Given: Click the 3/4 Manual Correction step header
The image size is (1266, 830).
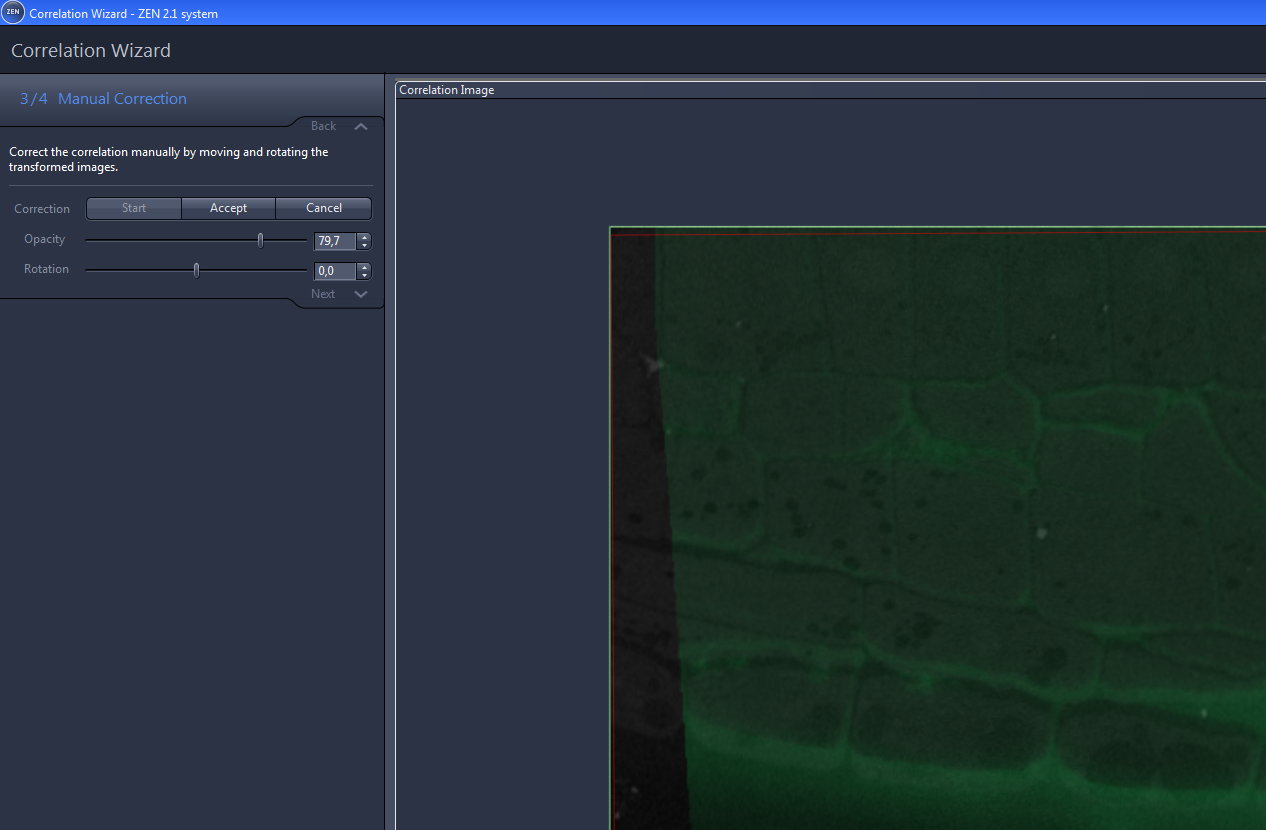Looking at the screenshot, I should pyautogui.click(x=102, y=98).
